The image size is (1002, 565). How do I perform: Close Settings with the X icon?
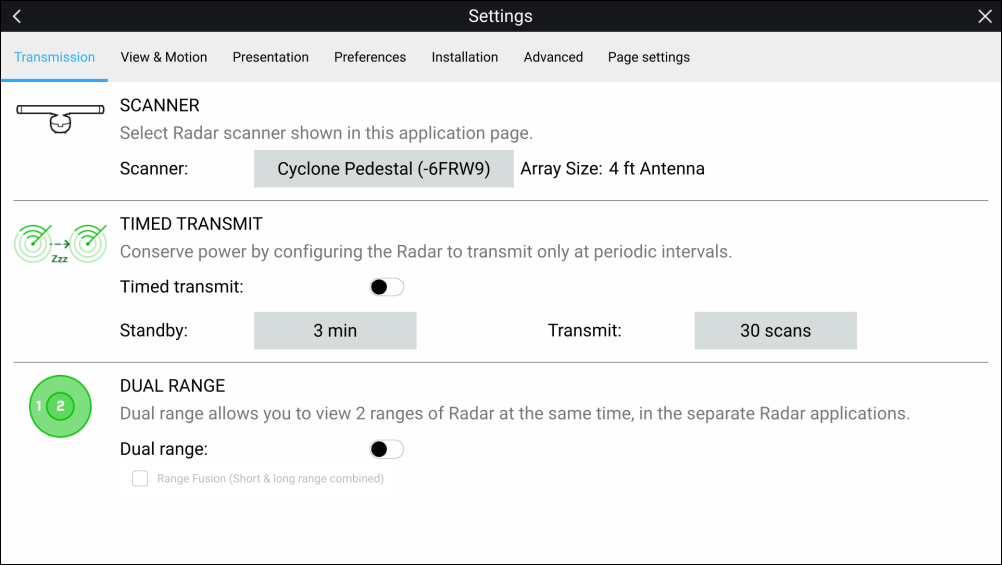click(984, 16)
